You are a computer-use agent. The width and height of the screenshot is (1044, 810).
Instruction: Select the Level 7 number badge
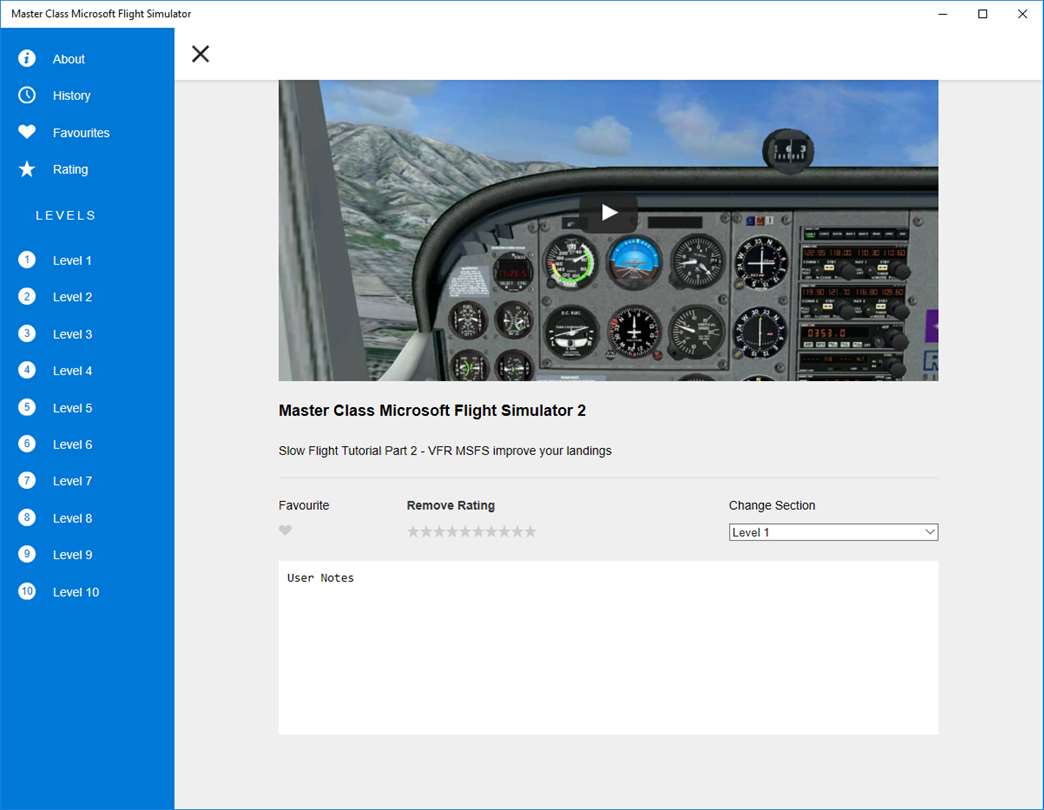click(x=27, y=481)
